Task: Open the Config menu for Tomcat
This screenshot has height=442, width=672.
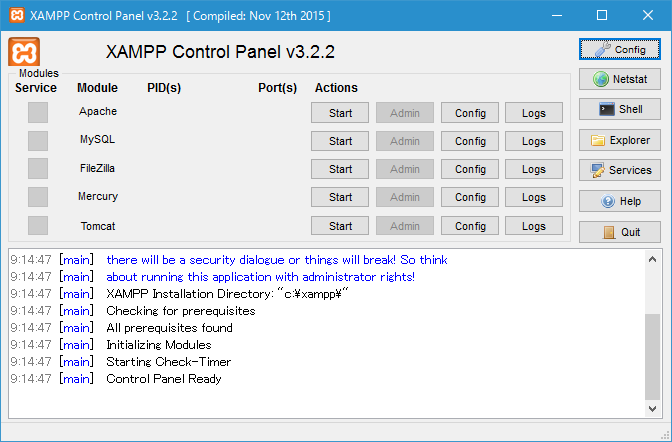Action: [470, 226]
